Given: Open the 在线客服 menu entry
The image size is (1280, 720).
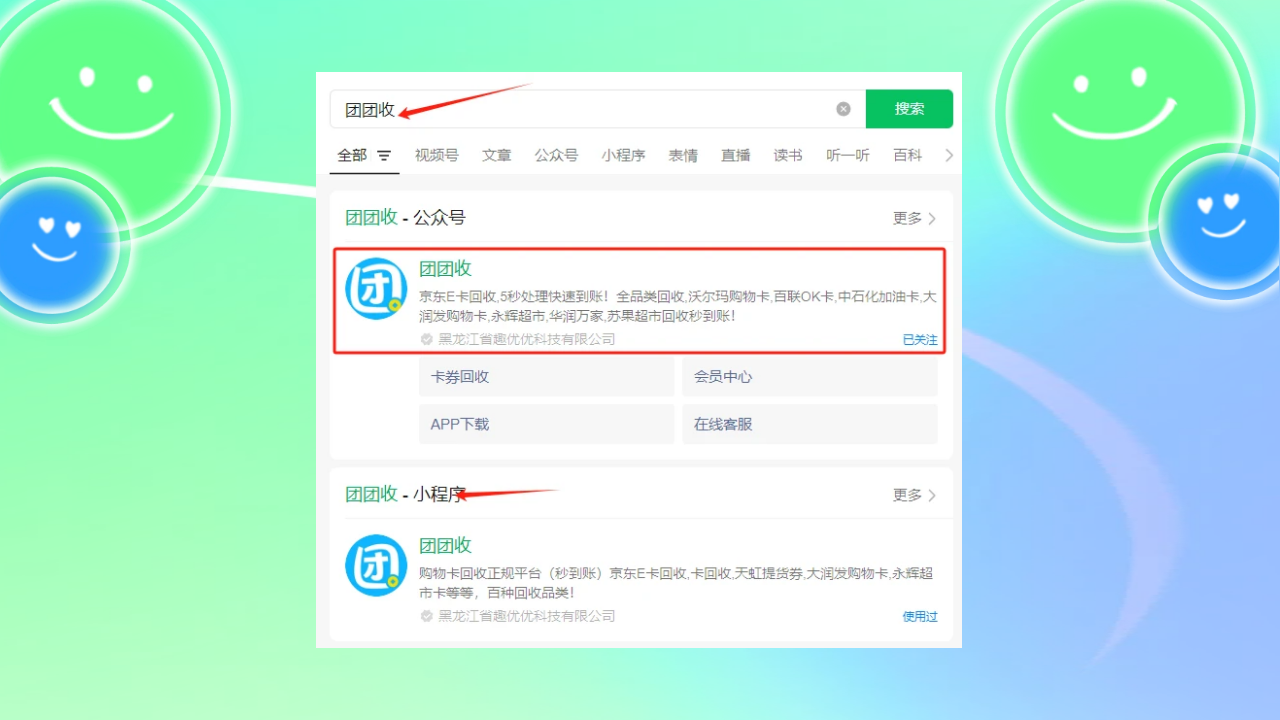Looking at the screenshot, I should click(810, 424).
